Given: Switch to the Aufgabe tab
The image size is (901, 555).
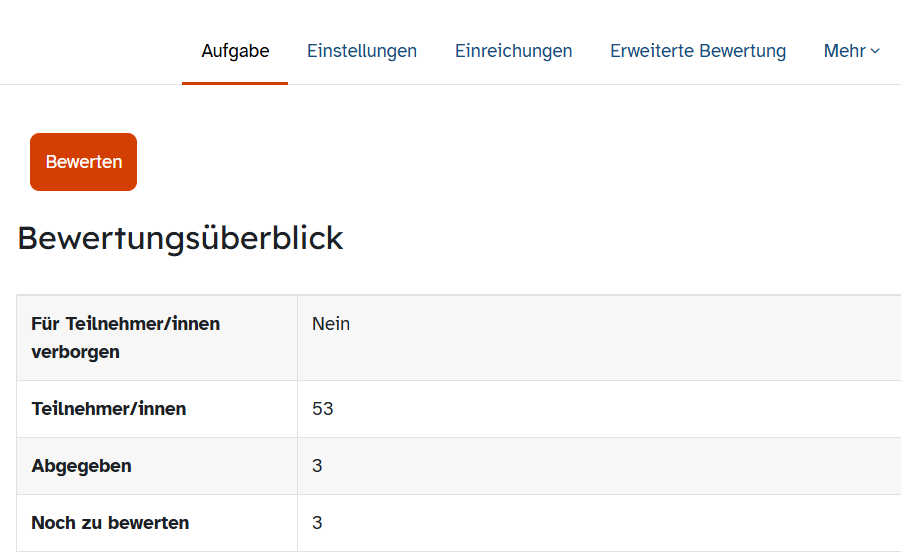Looking at the screenshot, I should pyautogui.click(x=235, y=51).
